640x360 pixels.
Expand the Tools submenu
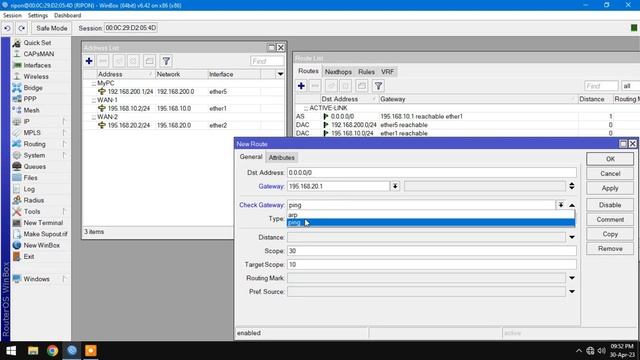pyautogui.click(x=39, y=211)
